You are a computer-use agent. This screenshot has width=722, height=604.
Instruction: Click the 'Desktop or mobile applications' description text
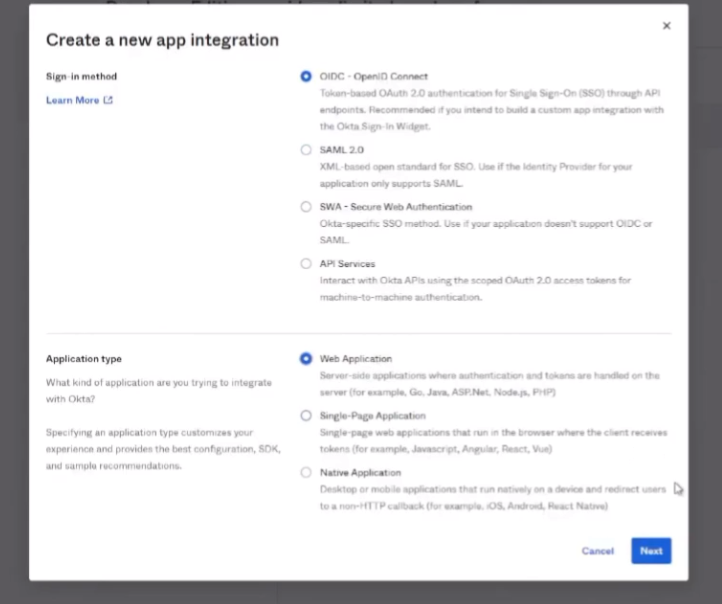pos(493,498)
